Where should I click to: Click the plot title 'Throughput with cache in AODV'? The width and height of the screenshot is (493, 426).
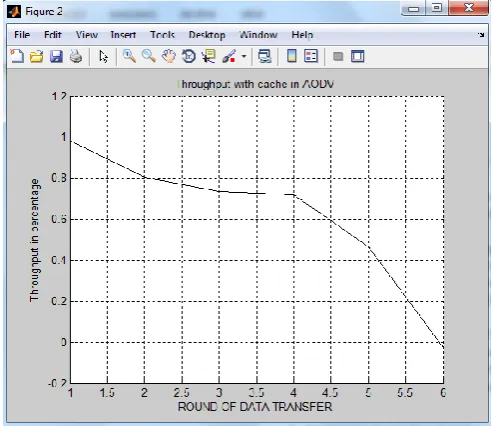click(x=256, y=84)
